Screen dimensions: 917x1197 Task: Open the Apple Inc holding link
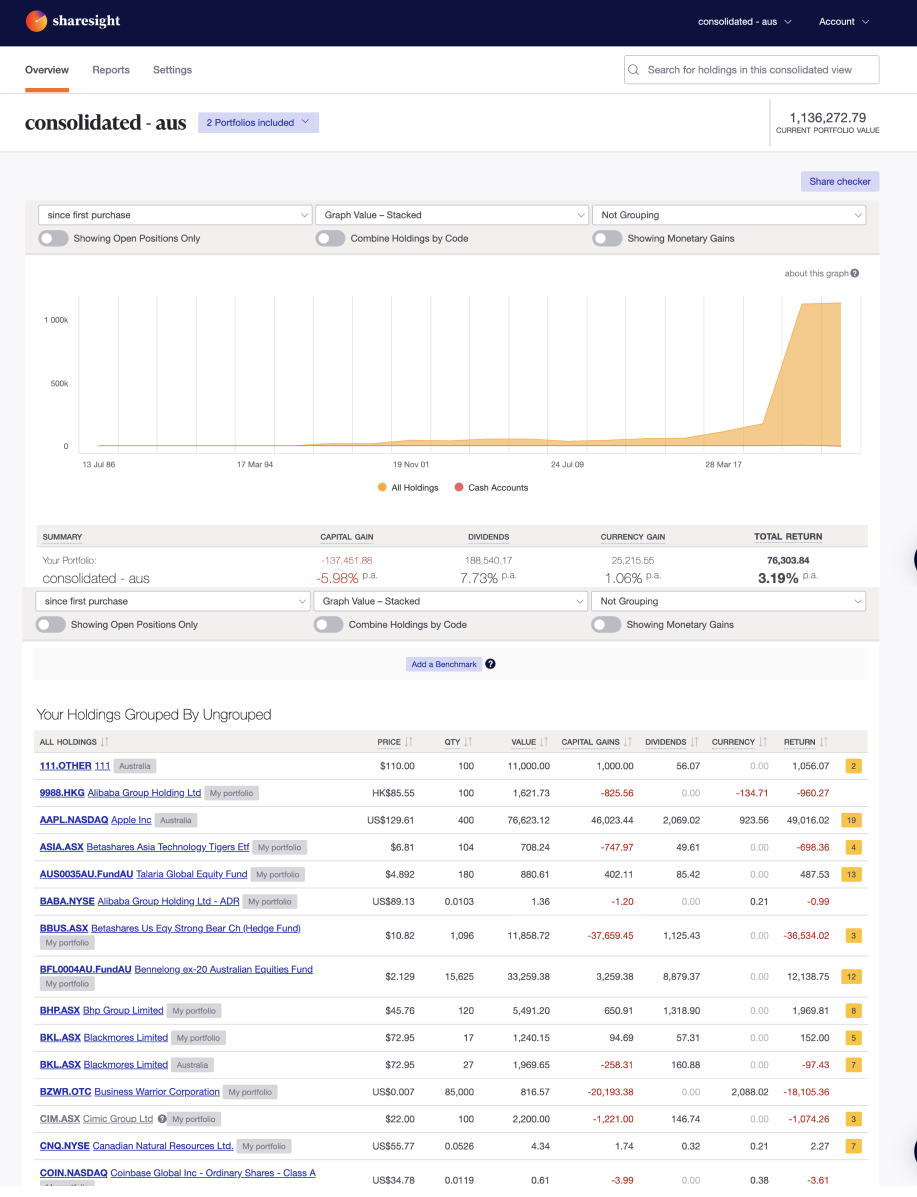coord(131,821)
